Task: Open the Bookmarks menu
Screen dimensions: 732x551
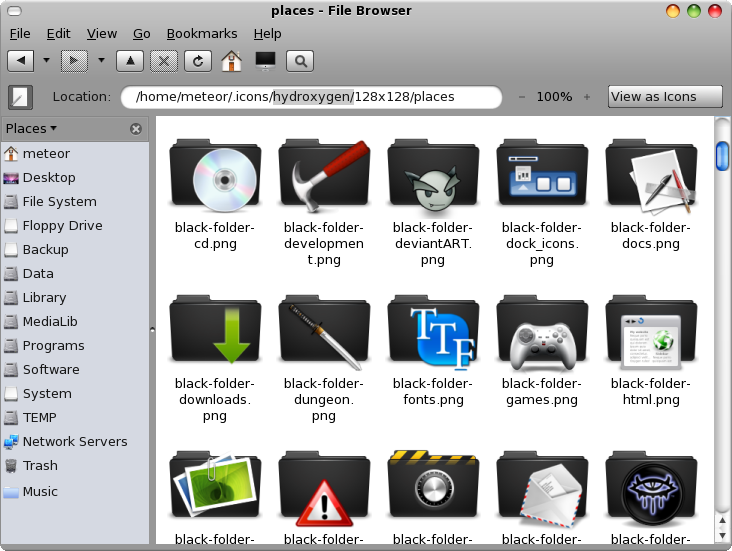Action: (202, 34)
